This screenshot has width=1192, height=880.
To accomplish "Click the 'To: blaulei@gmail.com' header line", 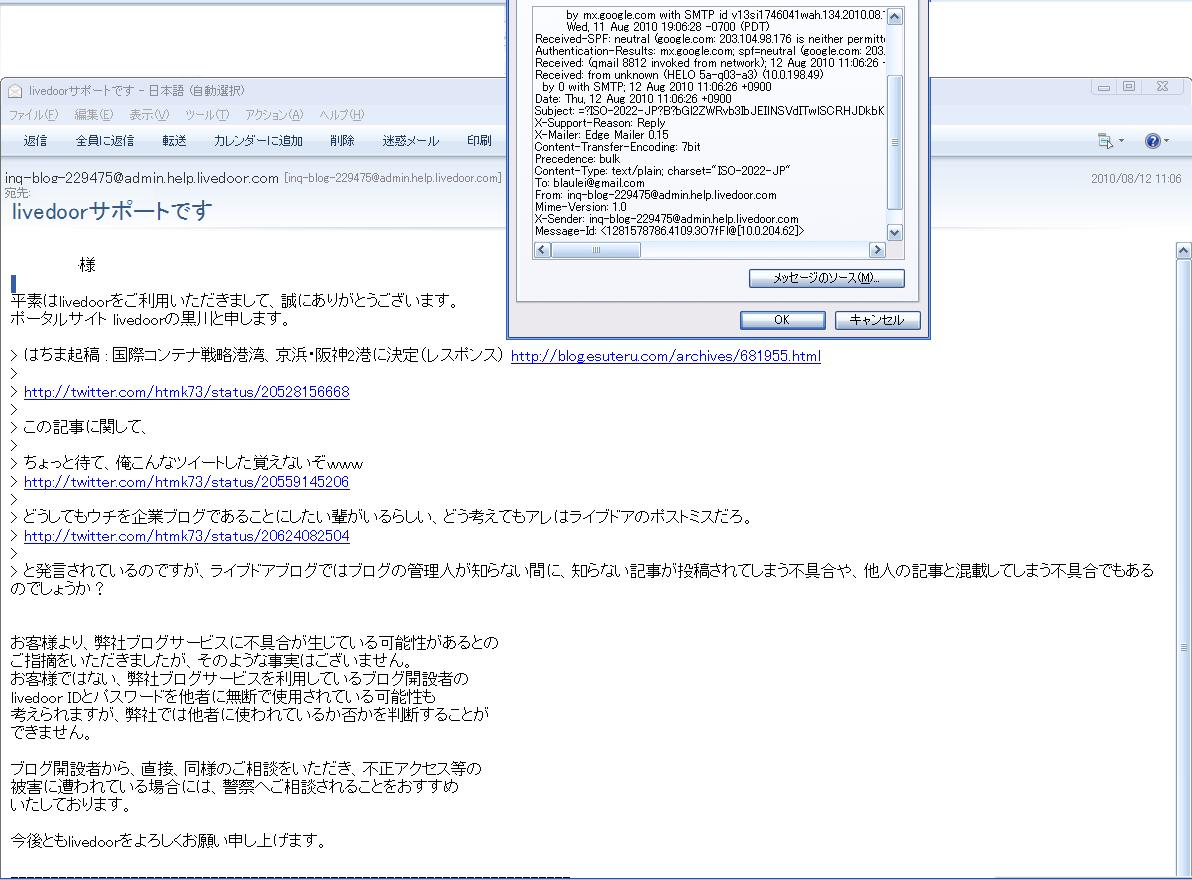I will 589,183.
